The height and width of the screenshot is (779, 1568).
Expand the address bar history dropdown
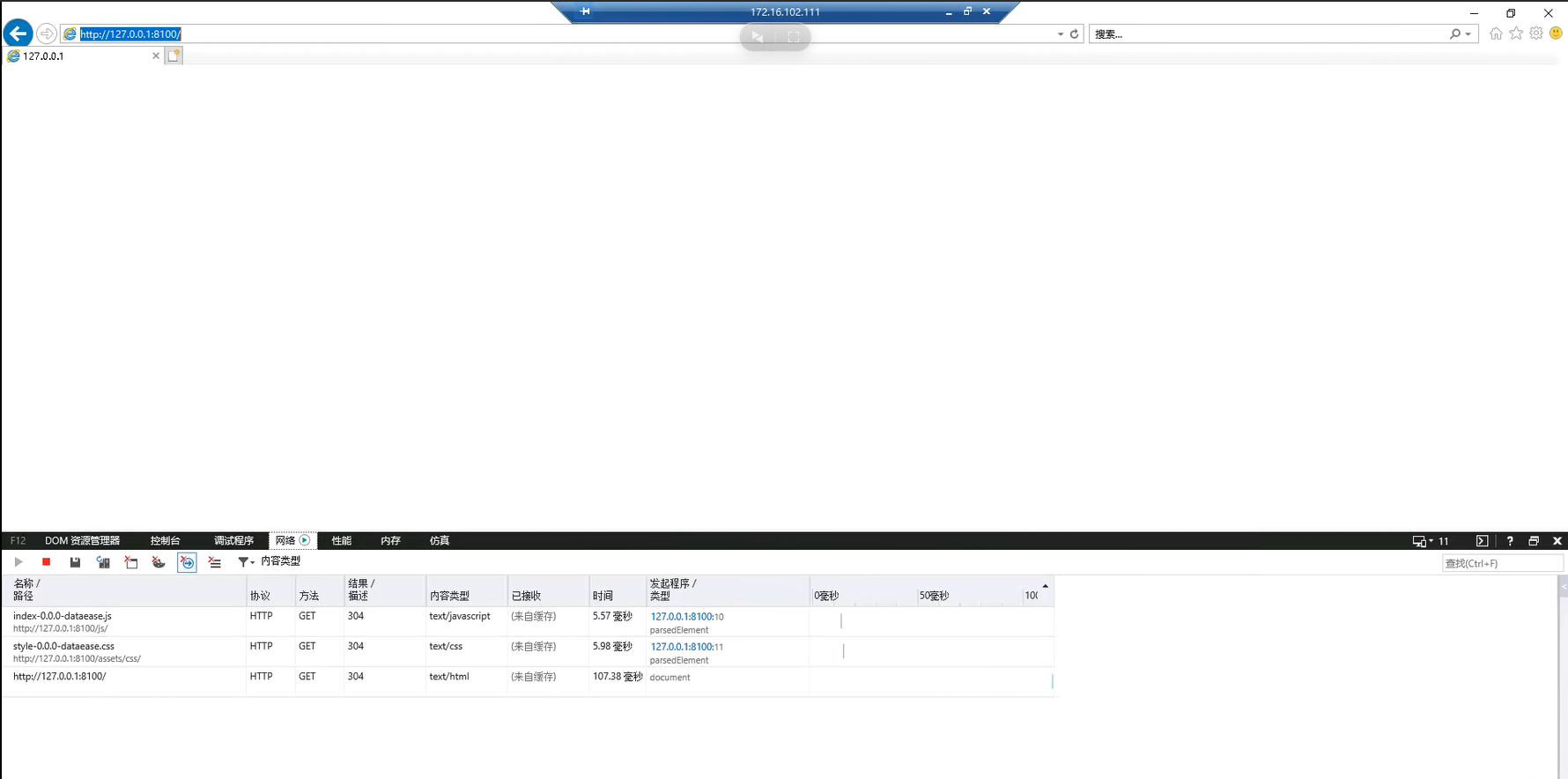tap(1061, 34)
